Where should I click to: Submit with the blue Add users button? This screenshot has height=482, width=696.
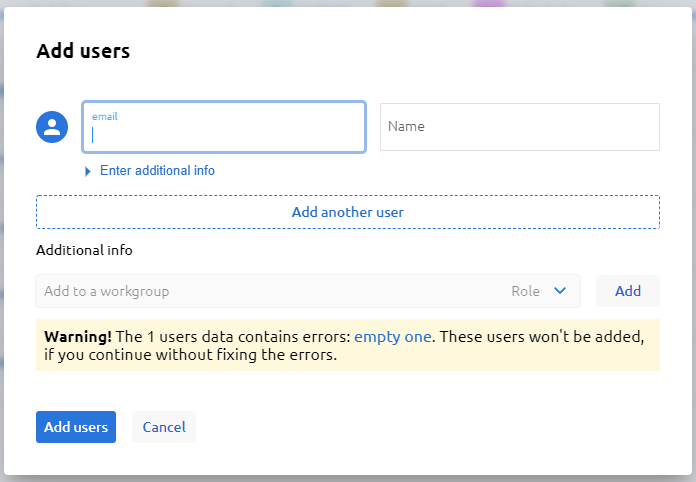[x=76, y=427]
